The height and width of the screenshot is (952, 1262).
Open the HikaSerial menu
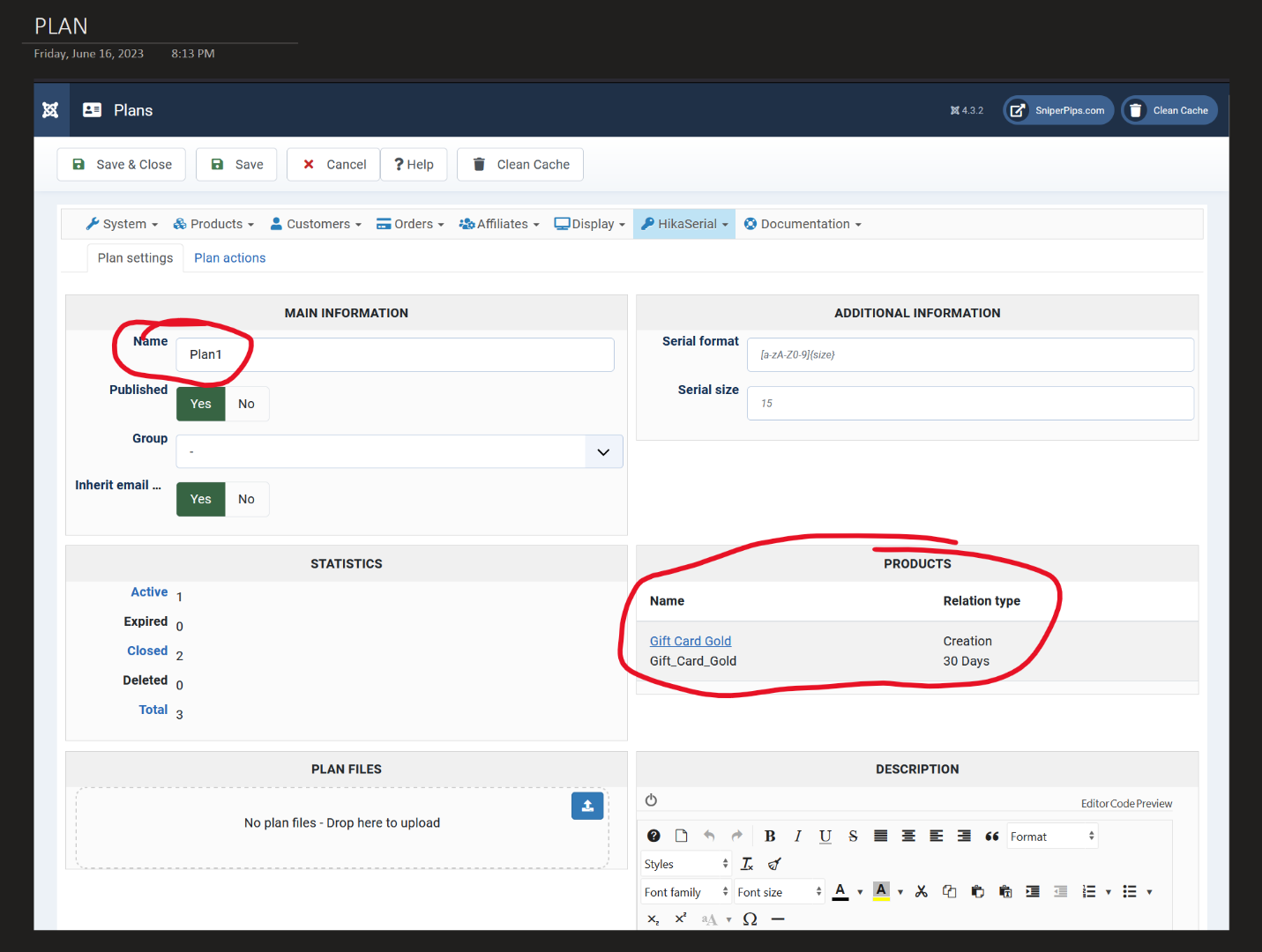coord(684,224)
